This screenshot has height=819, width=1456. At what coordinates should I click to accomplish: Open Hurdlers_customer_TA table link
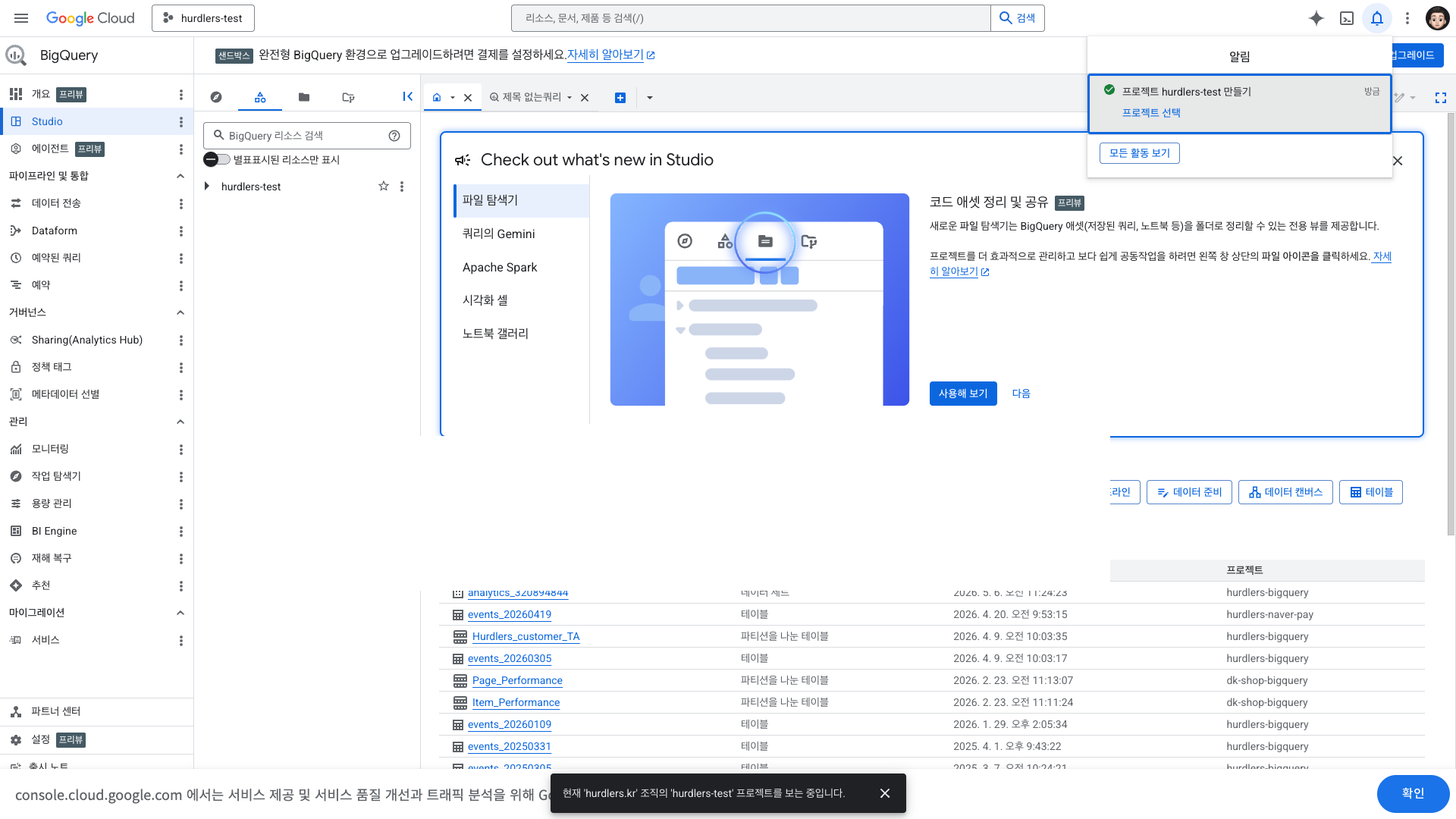coord(526,637)
